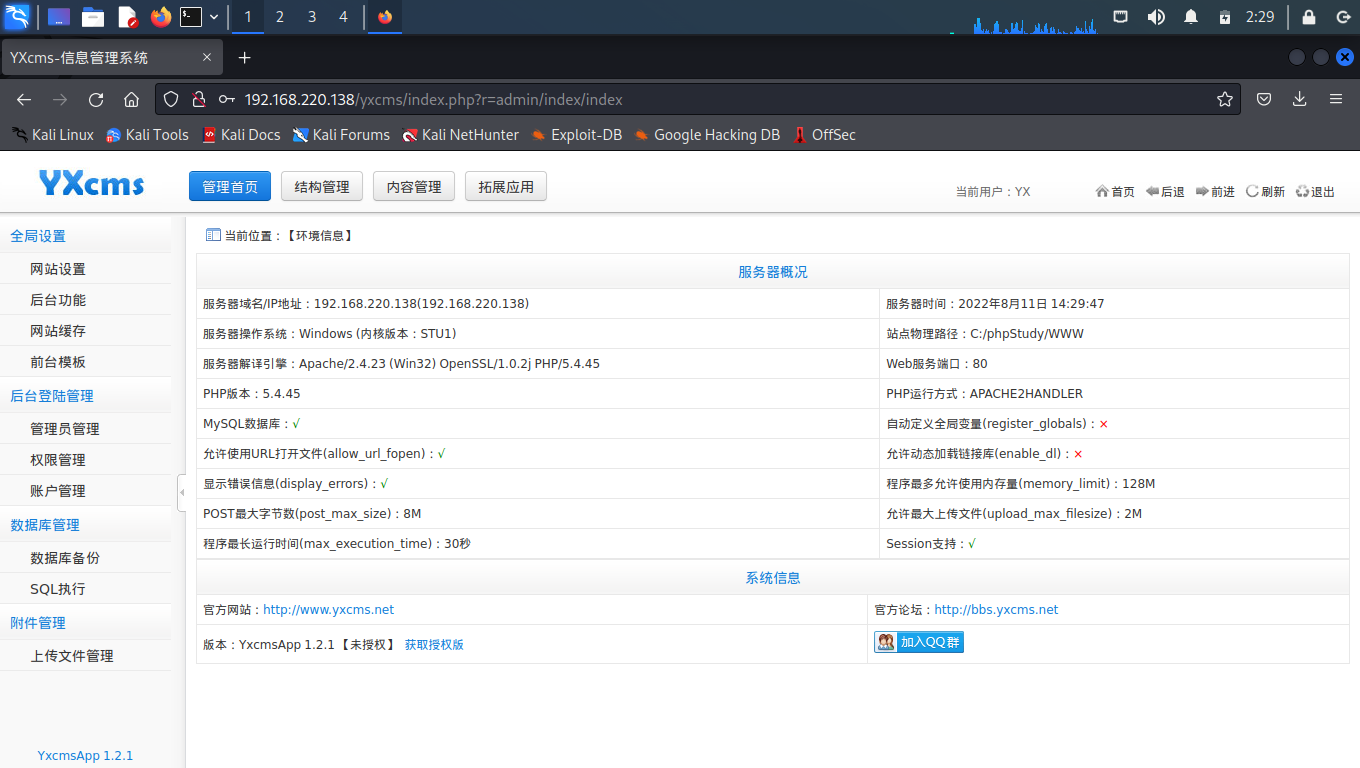Open 账户管理 in the sidebar
Image resolution: width=1360 pixels, height=768 pixels.
[85, 491]
